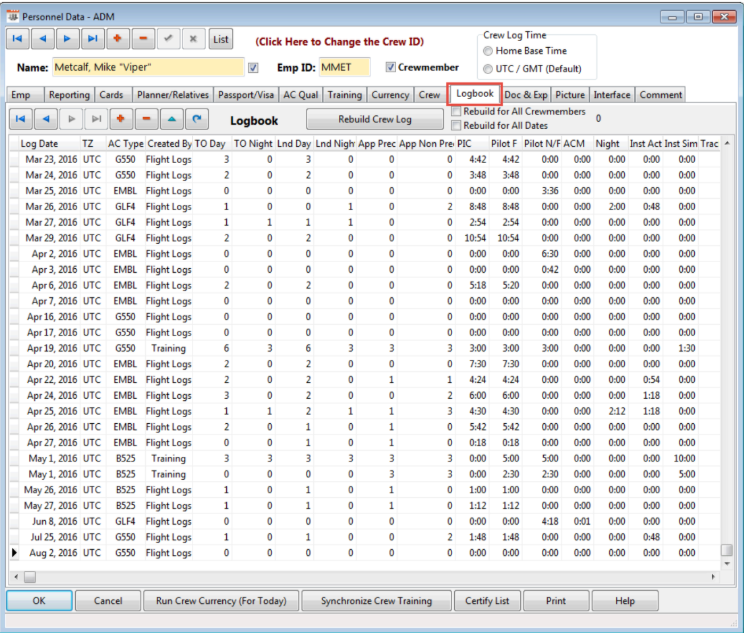Viewport: 744px width, 633px height.
Task: Click the Emp ID field containing MMET
Action: click(344, 68)
